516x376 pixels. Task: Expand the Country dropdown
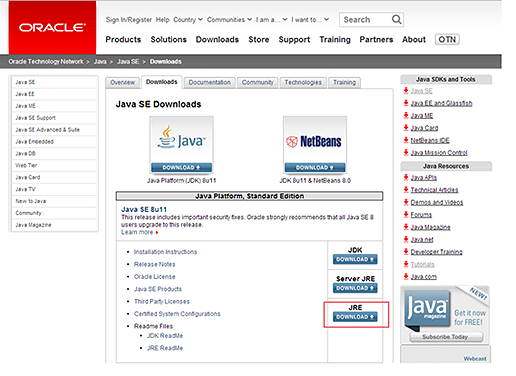click(188, 20)
